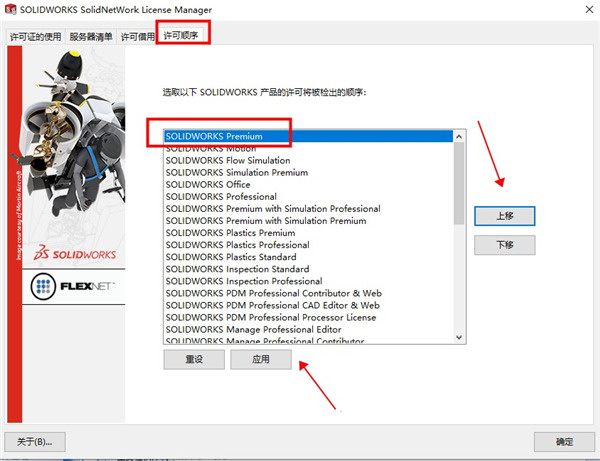Open the 许可证的使用 tab
Image resolution: width=600 pixels, height=461 pixels.
coord(35,37)
